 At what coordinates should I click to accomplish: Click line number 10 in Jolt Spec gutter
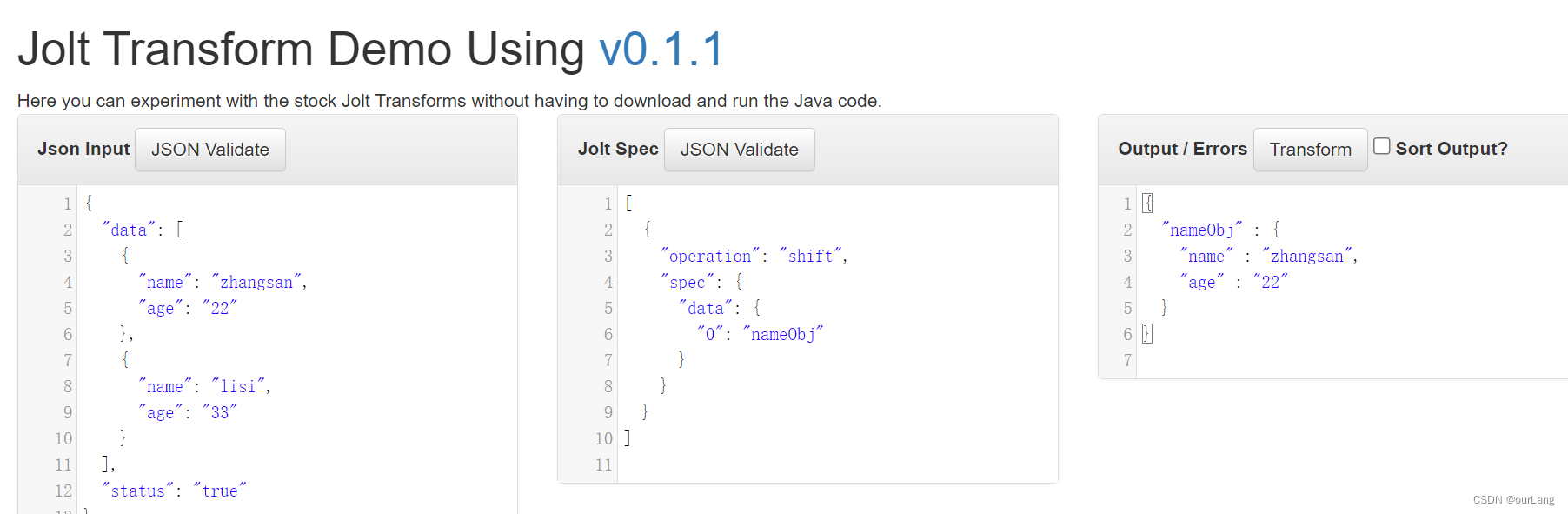click(x=604, y=438)
